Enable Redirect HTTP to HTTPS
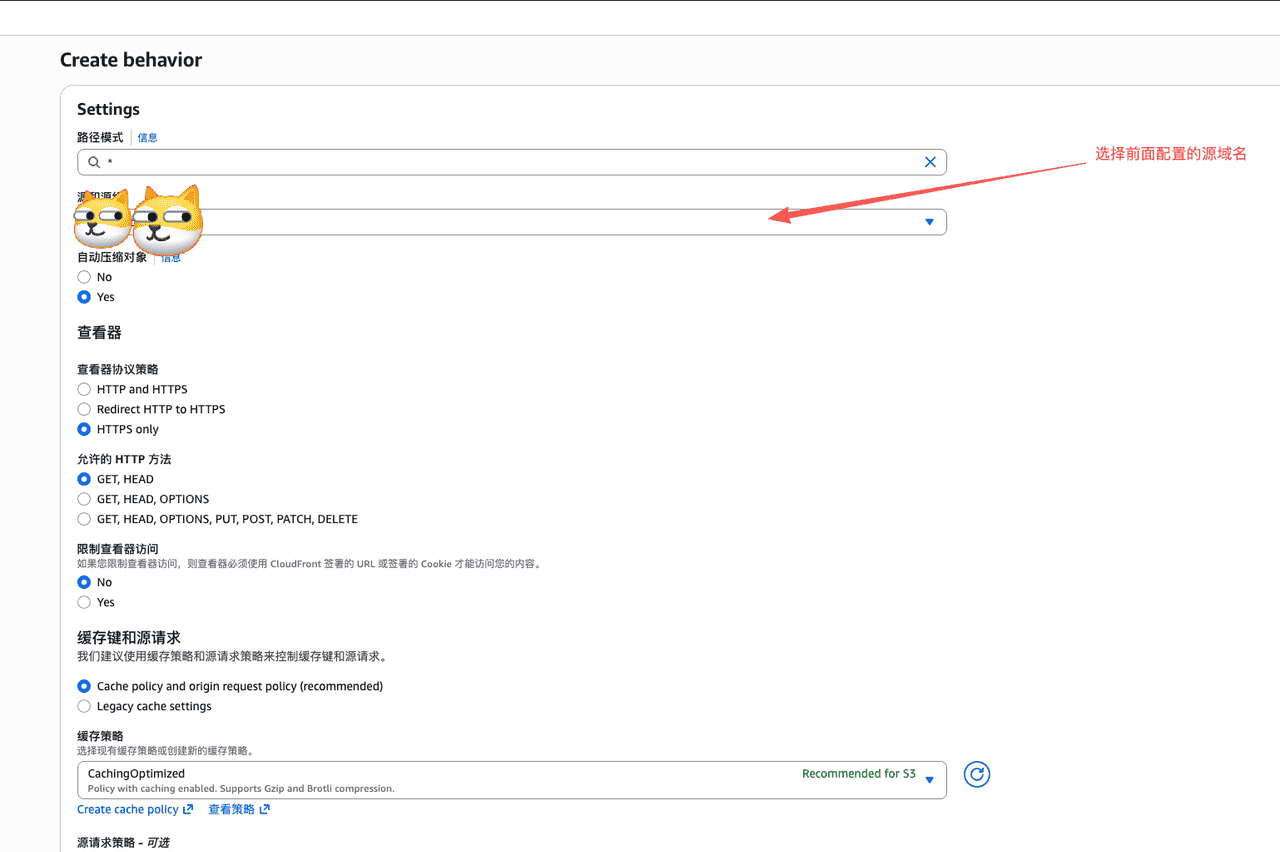 pos(84,409)
